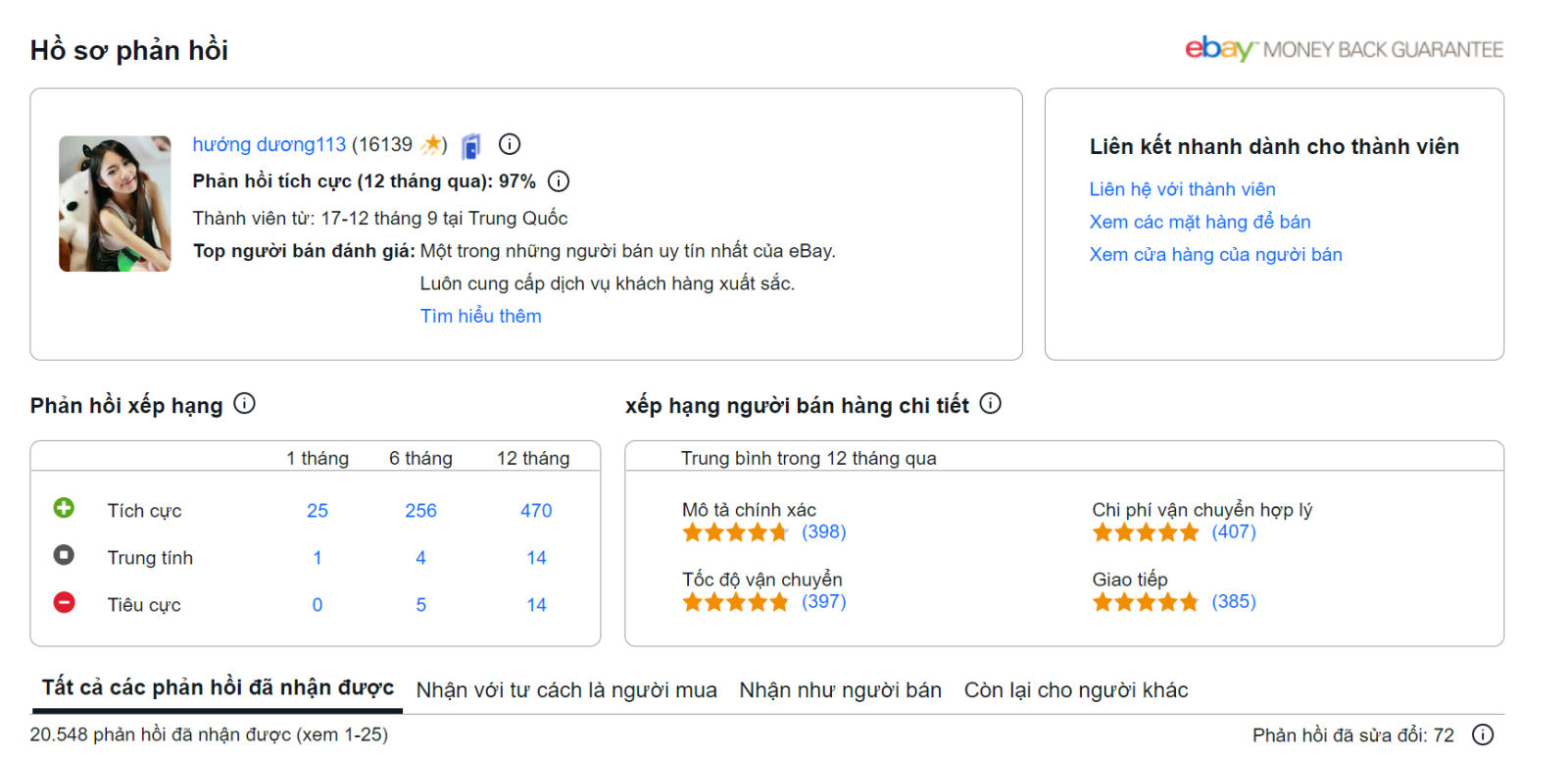Click the gray neutral Trung tính icon
The height and width of the screenshot is (759, 1568).
[64, 555]
